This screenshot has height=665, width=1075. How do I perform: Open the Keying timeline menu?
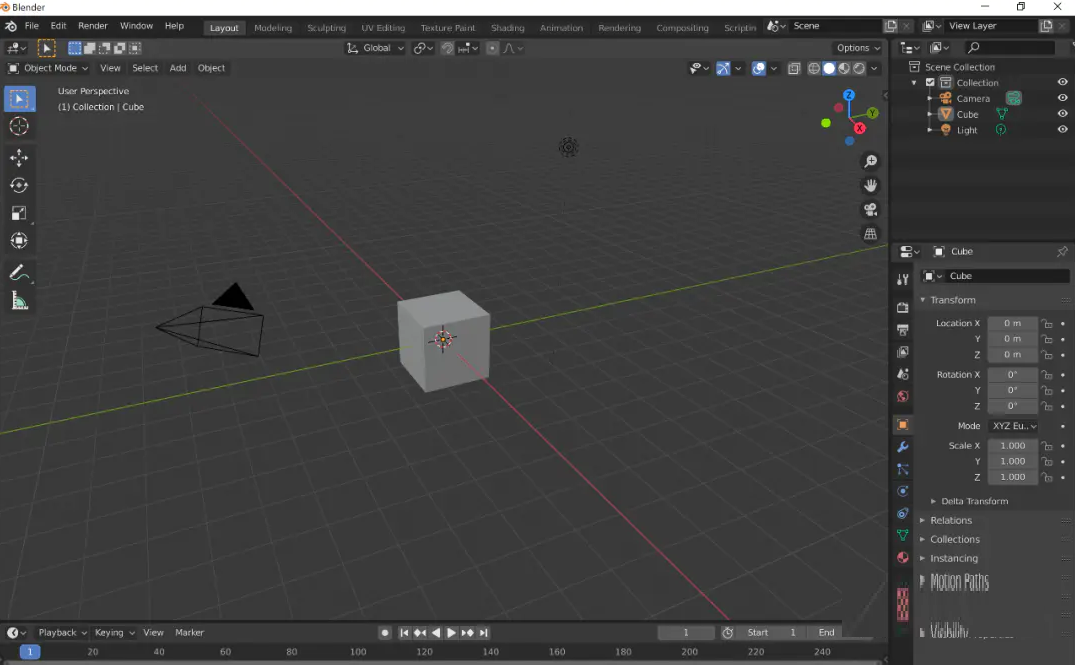pyautogui.click(x=114, y=633)
